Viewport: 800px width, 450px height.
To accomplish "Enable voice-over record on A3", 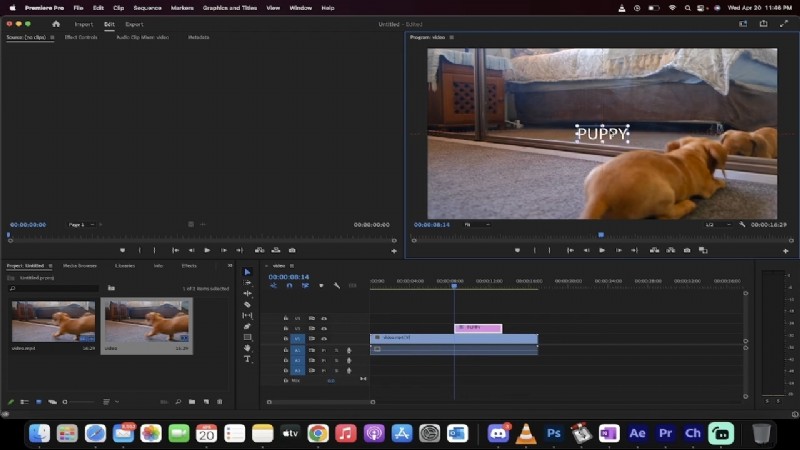I will 349,370.
